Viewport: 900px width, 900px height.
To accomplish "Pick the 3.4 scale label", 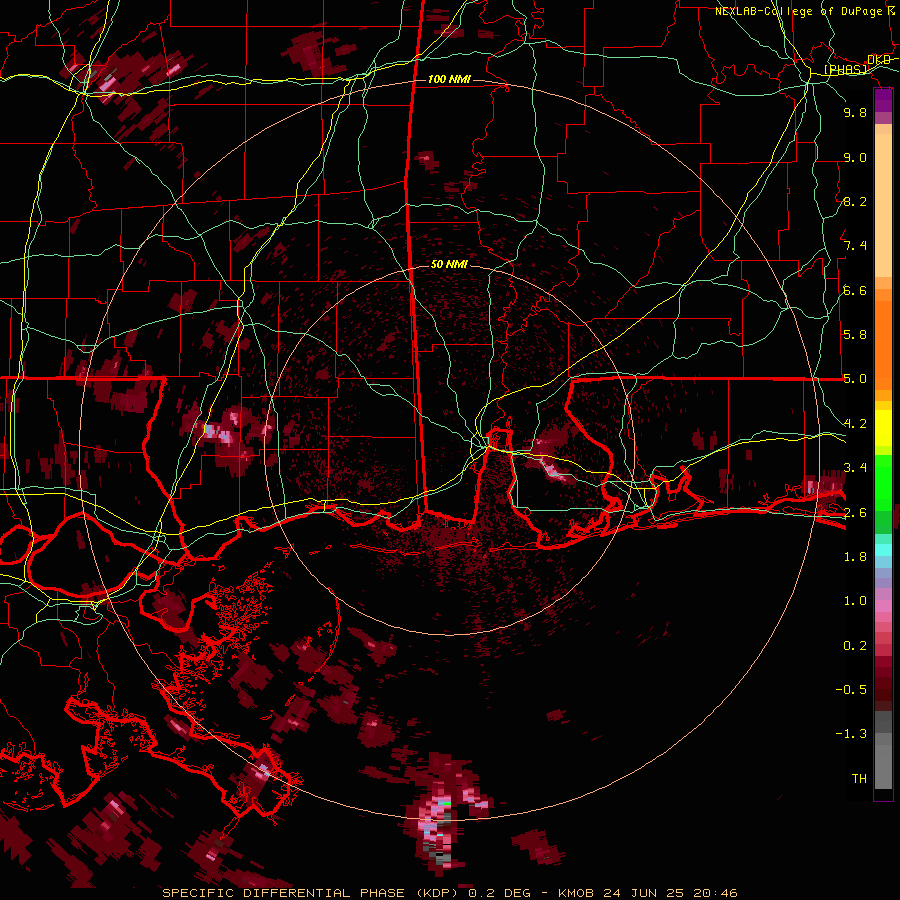I will (x=855, y=468).
